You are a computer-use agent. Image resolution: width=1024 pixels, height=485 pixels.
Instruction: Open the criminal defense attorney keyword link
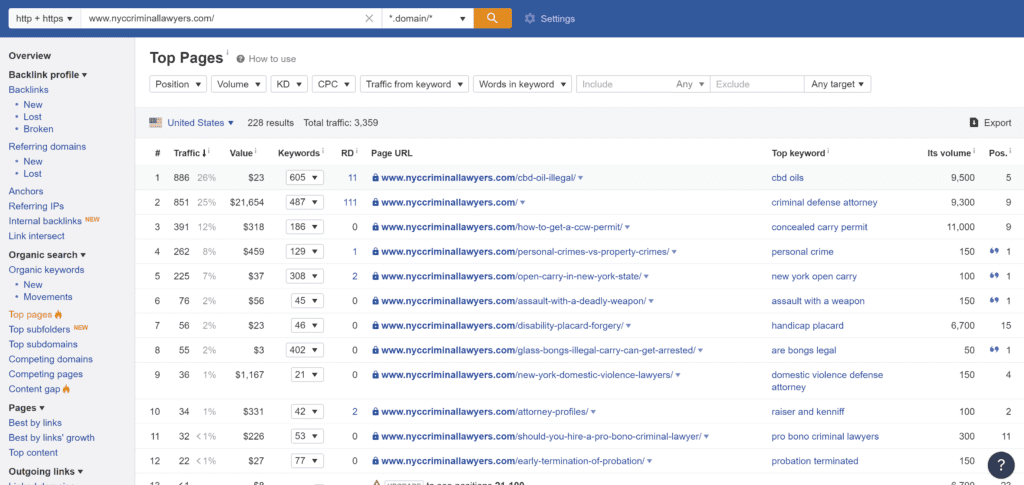point(824,202)
